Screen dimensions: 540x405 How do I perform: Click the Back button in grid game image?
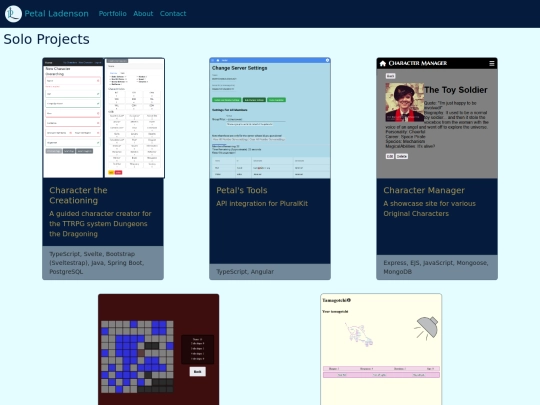(x=198, y=372)
